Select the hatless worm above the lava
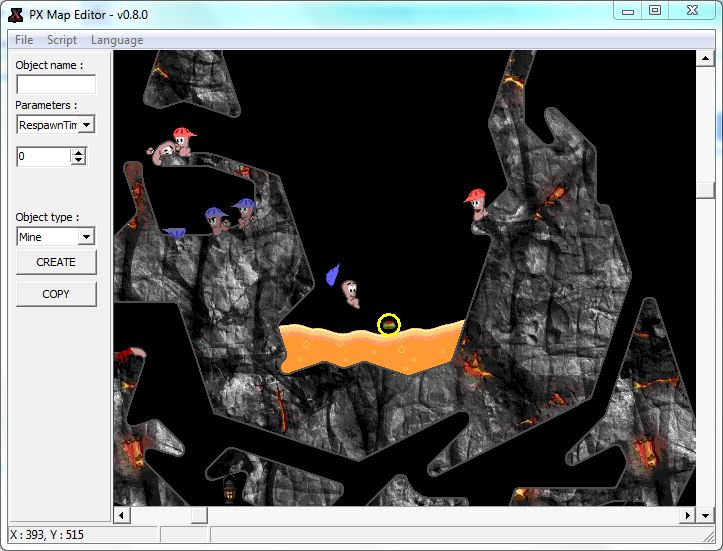This screenshot has width=723, height=551. [x=351, y=293]
